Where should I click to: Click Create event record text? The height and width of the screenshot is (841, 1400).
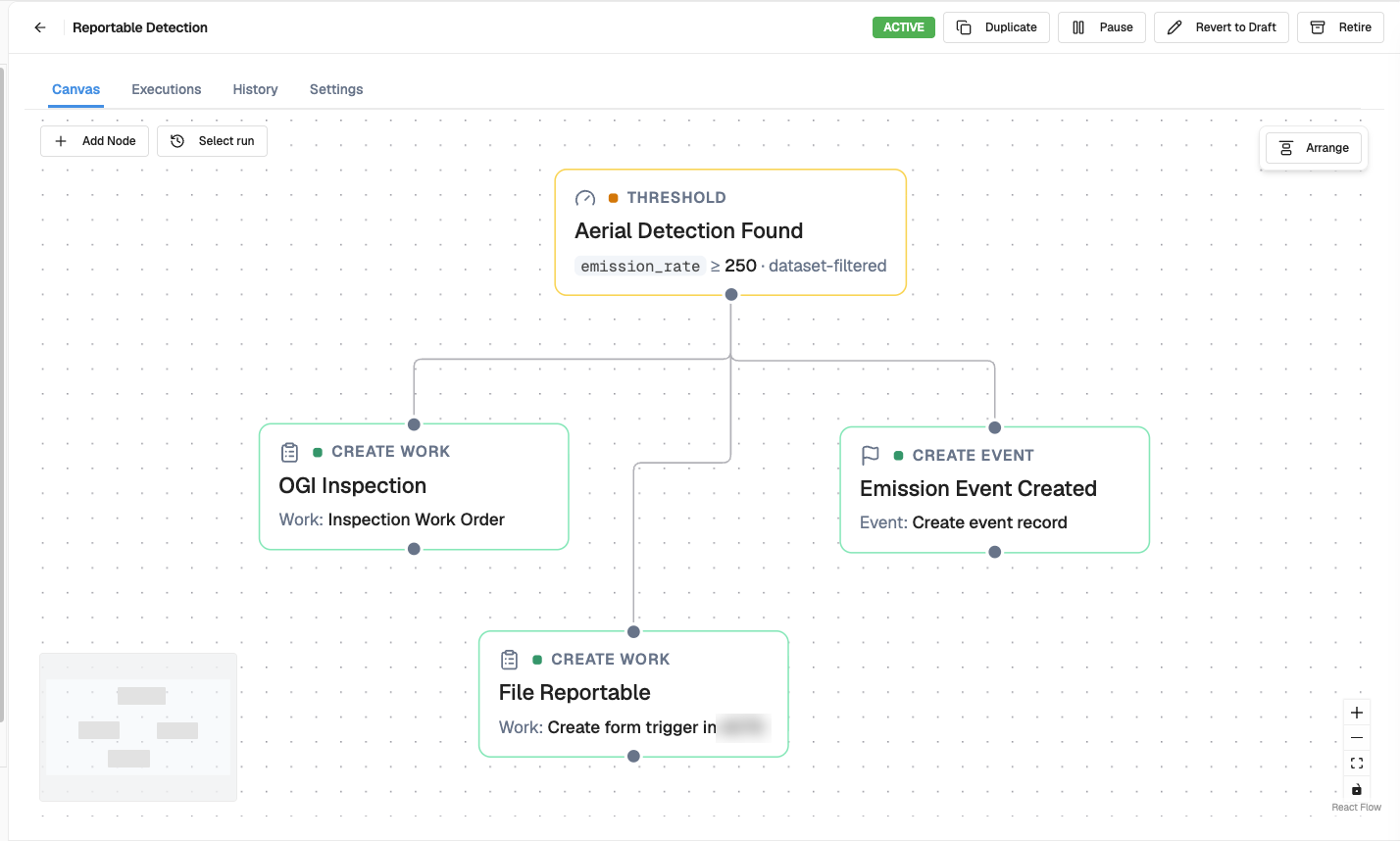click(x=990, y=522)
